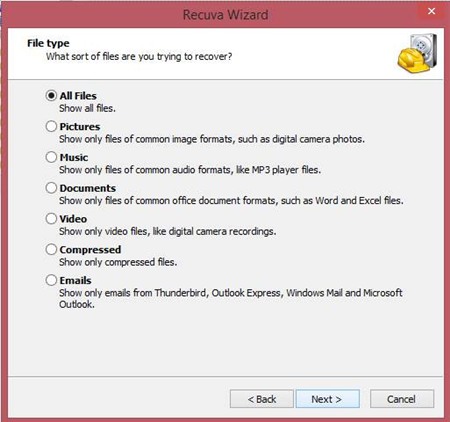Screen dimensions: 450x422
Task: Click the Documents label text
Action: (88, 188)
